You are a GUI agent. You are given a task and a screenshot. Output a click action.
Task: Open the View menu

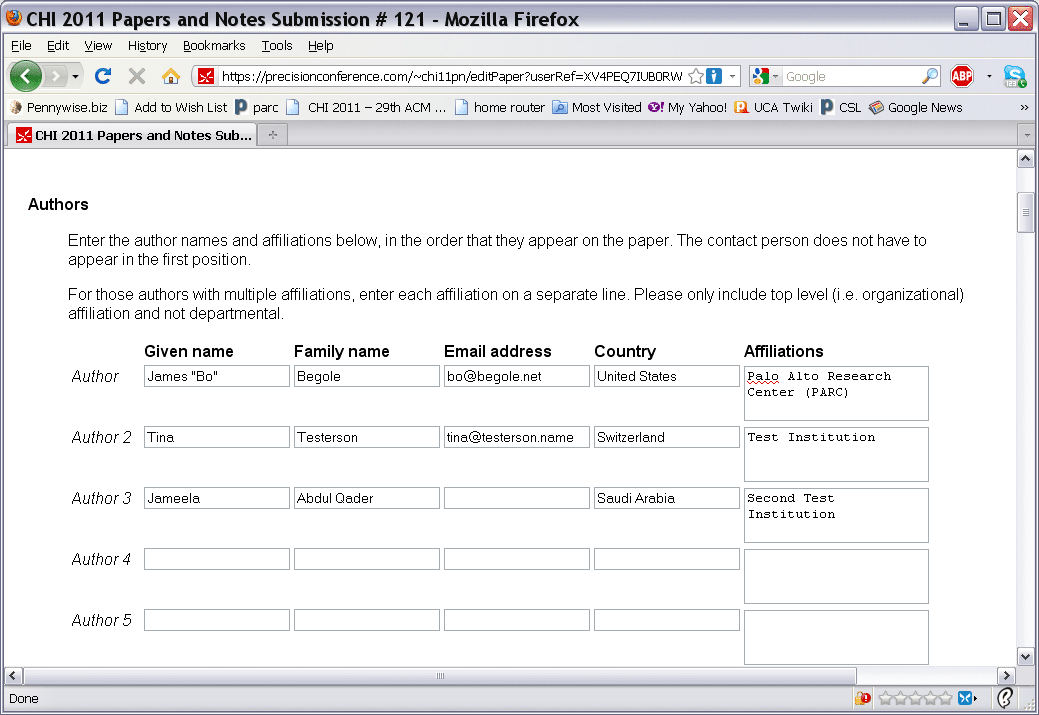coord(98,46)
